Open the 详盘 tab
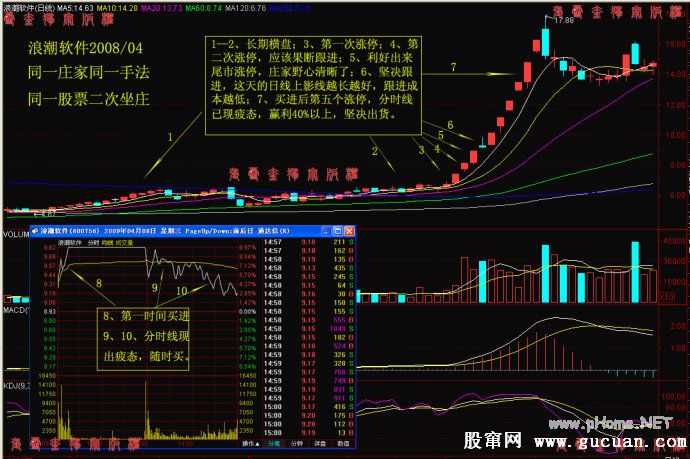This screenshot has width=690, height=459. click(320, 443)
